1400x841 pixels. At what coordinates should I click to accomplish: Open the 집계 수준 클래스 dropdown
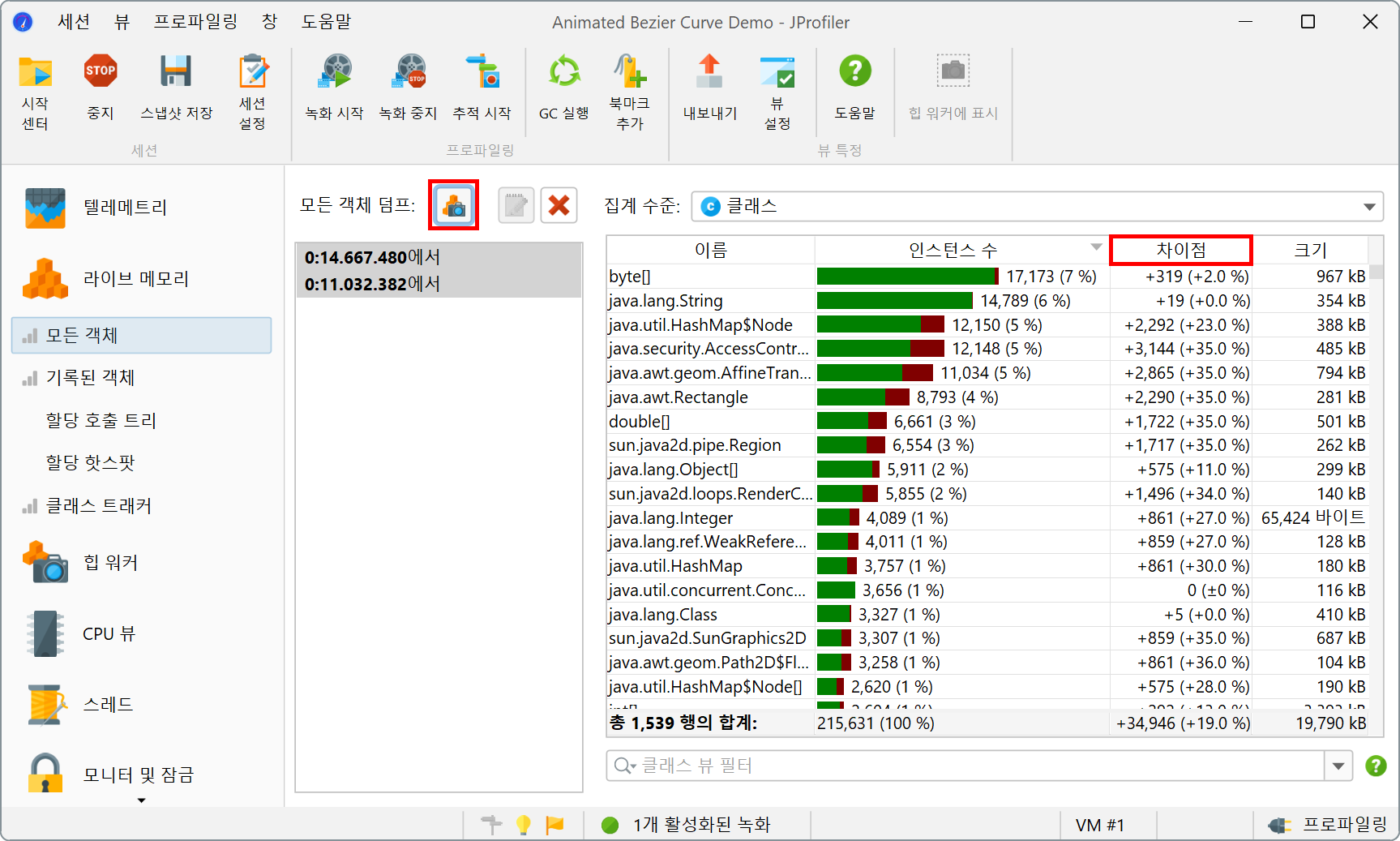1037,206
